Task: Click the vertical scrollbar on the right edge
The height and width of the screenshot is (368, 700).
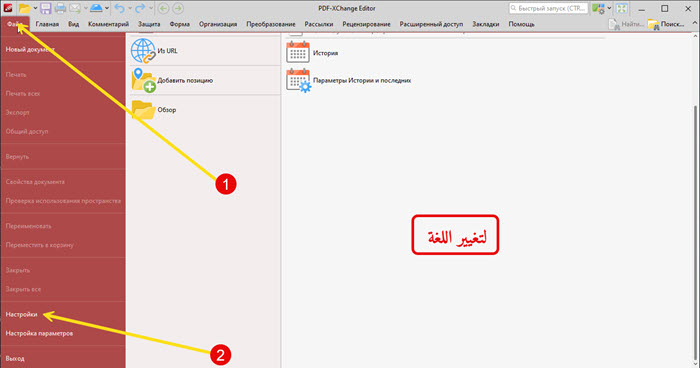Action: point(696,232)
